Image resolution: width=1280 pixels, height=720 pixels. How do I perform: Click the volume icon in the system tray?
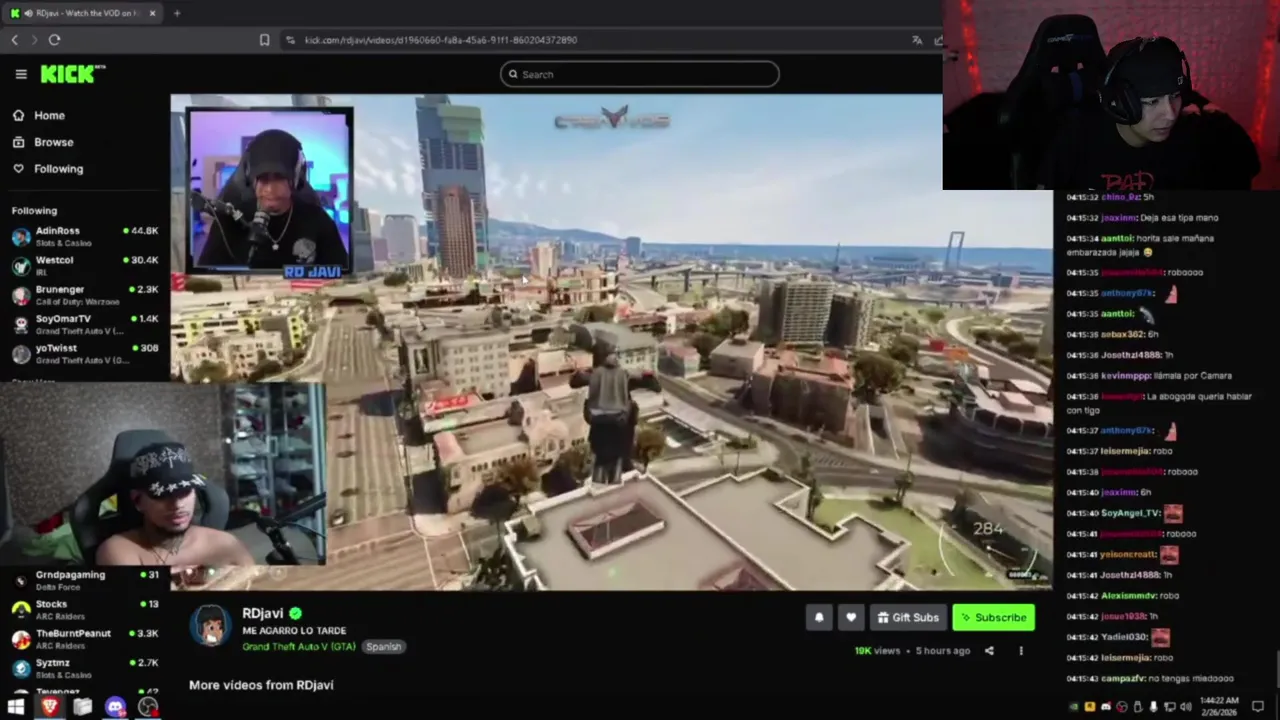1185,707
